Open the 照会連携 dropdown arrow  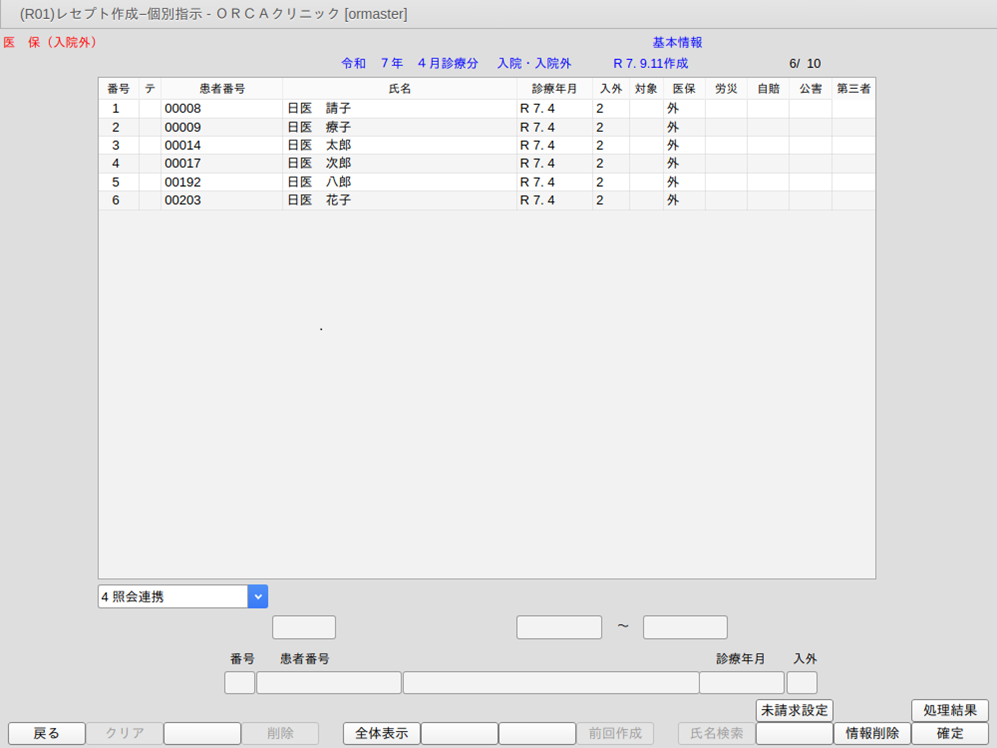(258, 597)
